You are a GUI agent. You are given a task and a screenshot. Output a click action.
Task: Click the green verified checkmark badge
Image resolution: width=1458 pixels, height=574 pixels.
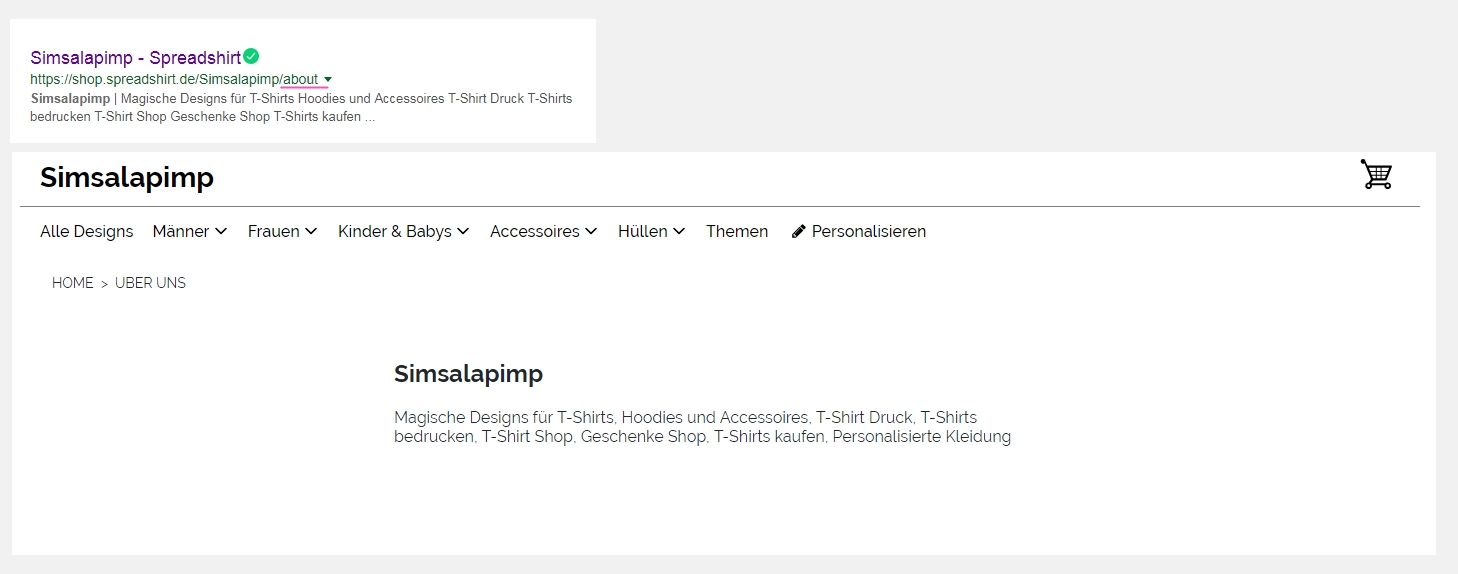(x=251, y=56)
